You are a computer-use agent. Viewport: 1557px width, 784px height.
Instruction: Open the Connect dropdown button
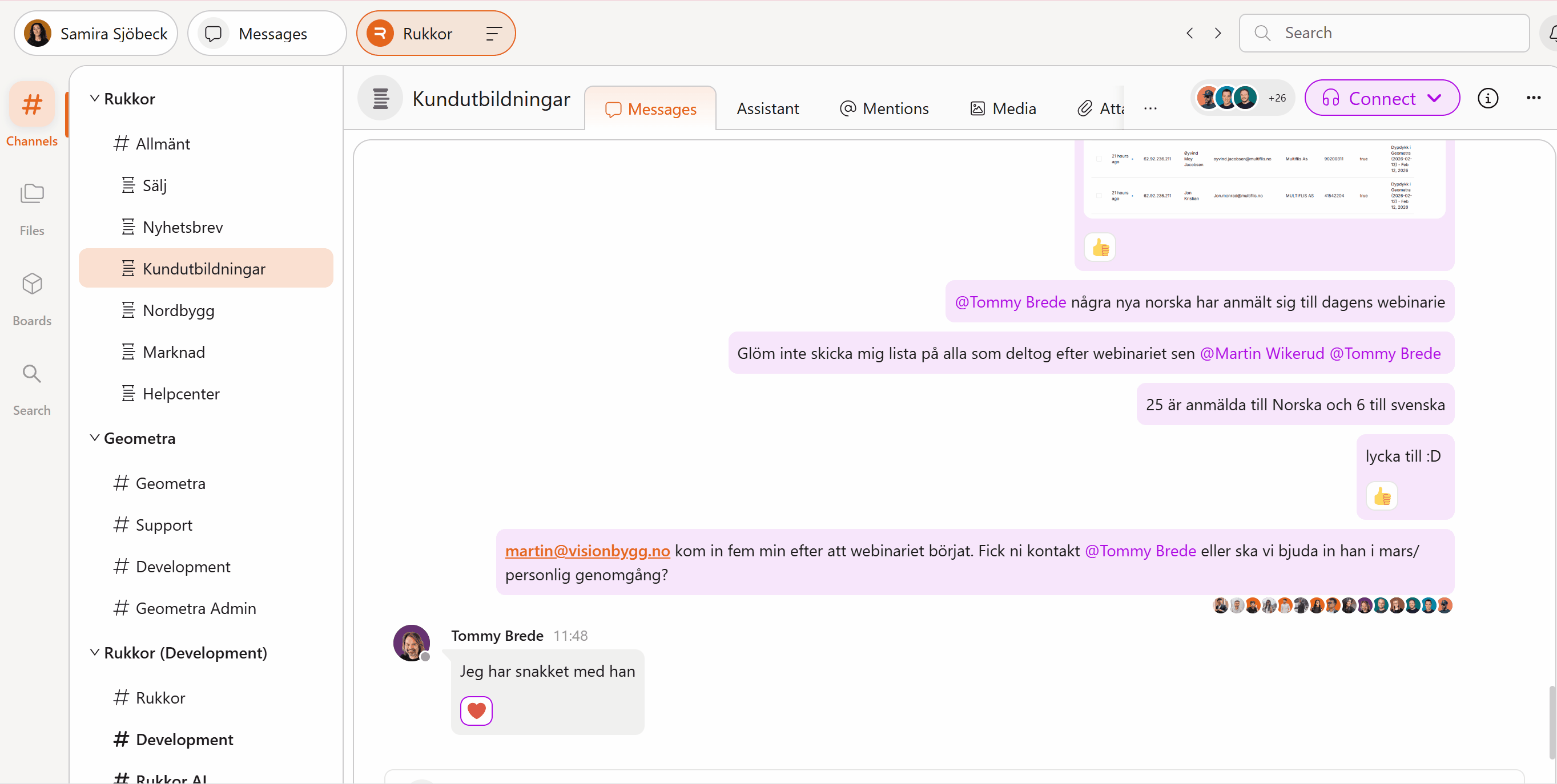(x=1382, y=98)
